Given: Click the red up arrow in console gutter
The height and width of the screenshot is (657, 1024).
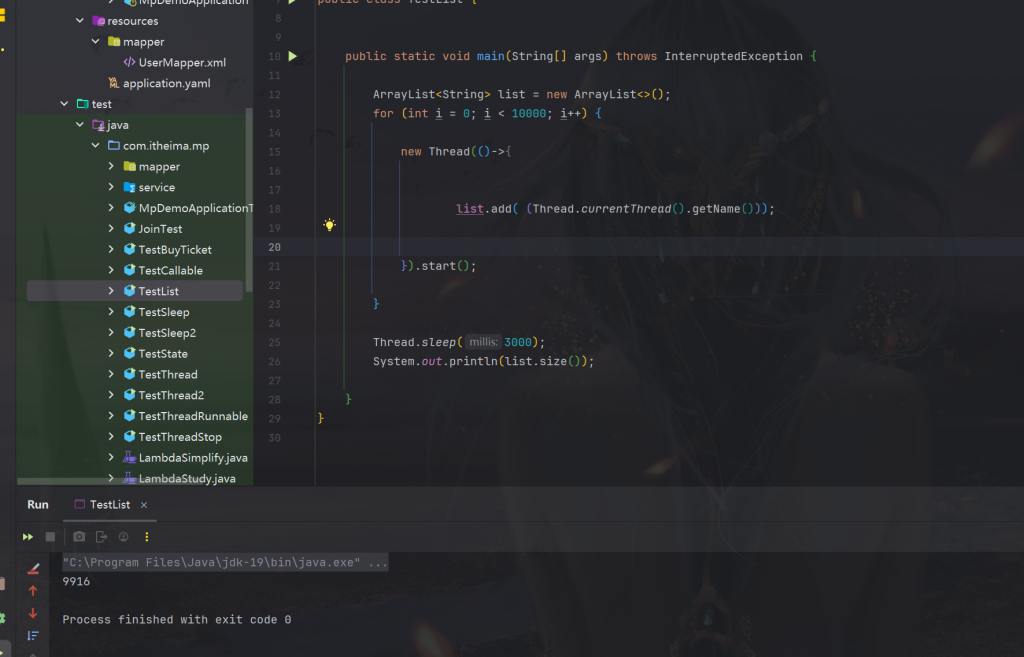Looking at the screenshot, I should pos(33,591).
